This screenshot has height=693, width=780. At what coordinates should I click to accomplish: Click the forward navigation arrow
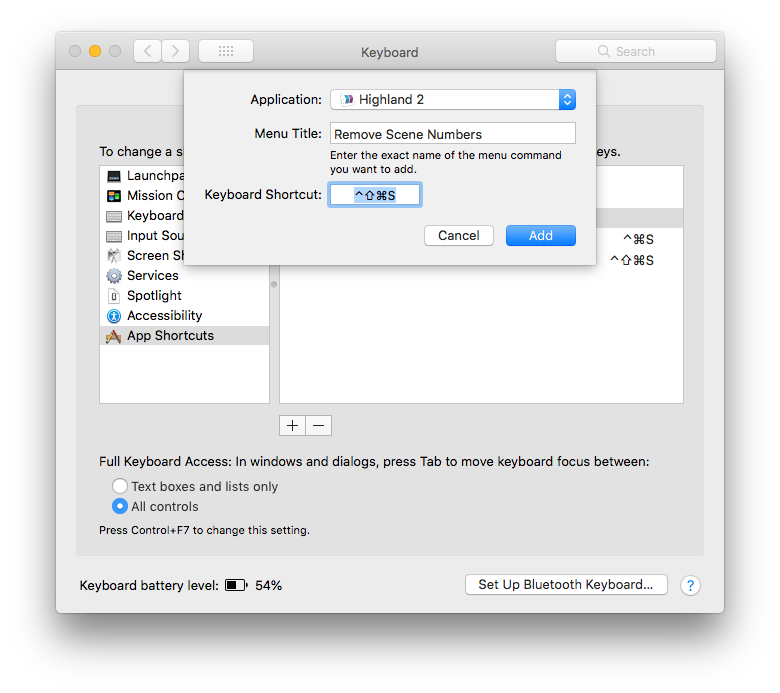(x=175, y=51)
